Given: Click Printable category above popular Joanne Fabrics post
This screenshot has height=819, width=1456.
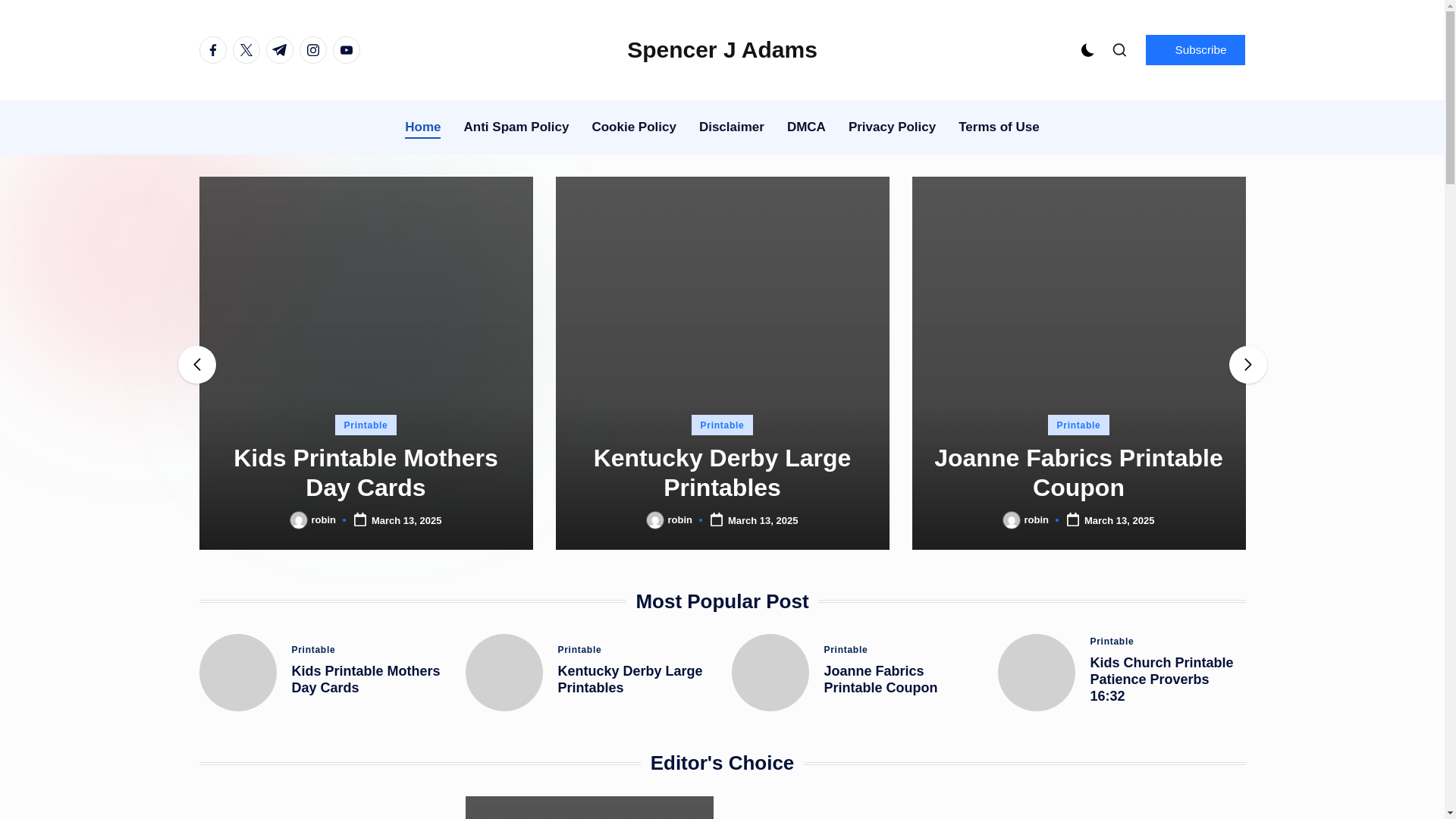Looking at the screenshot, I should point(846,650).
